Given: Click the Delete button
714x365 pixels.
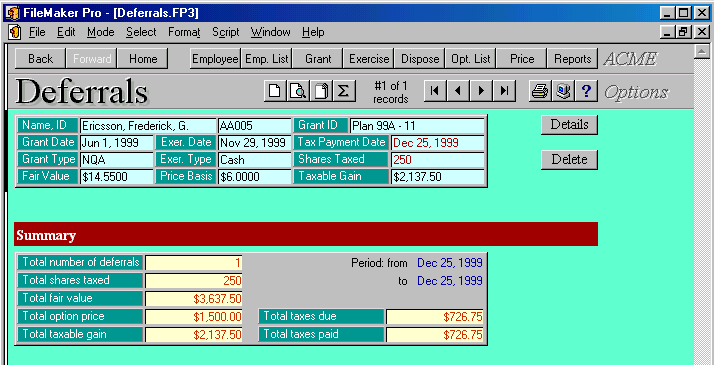Looking at the screenshot, I should [569, 159].
